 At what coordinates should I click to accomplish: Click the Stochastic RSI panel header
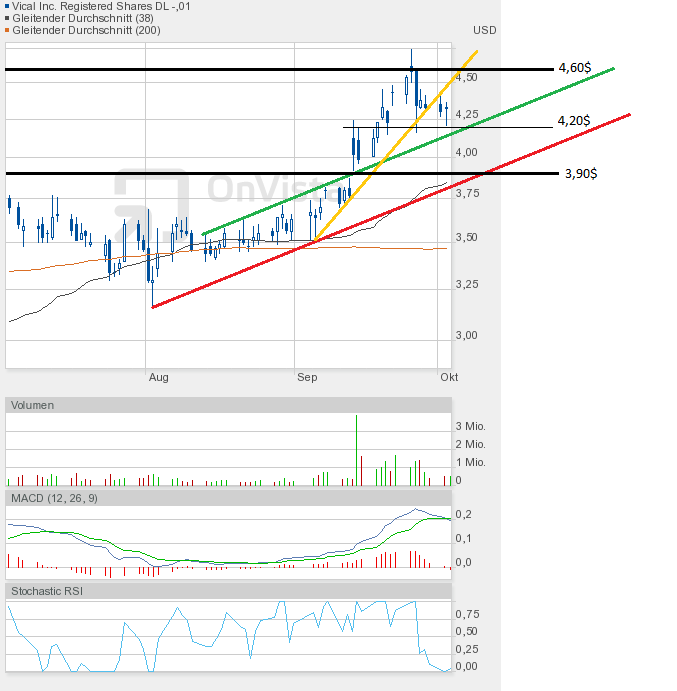pos(228,591)
